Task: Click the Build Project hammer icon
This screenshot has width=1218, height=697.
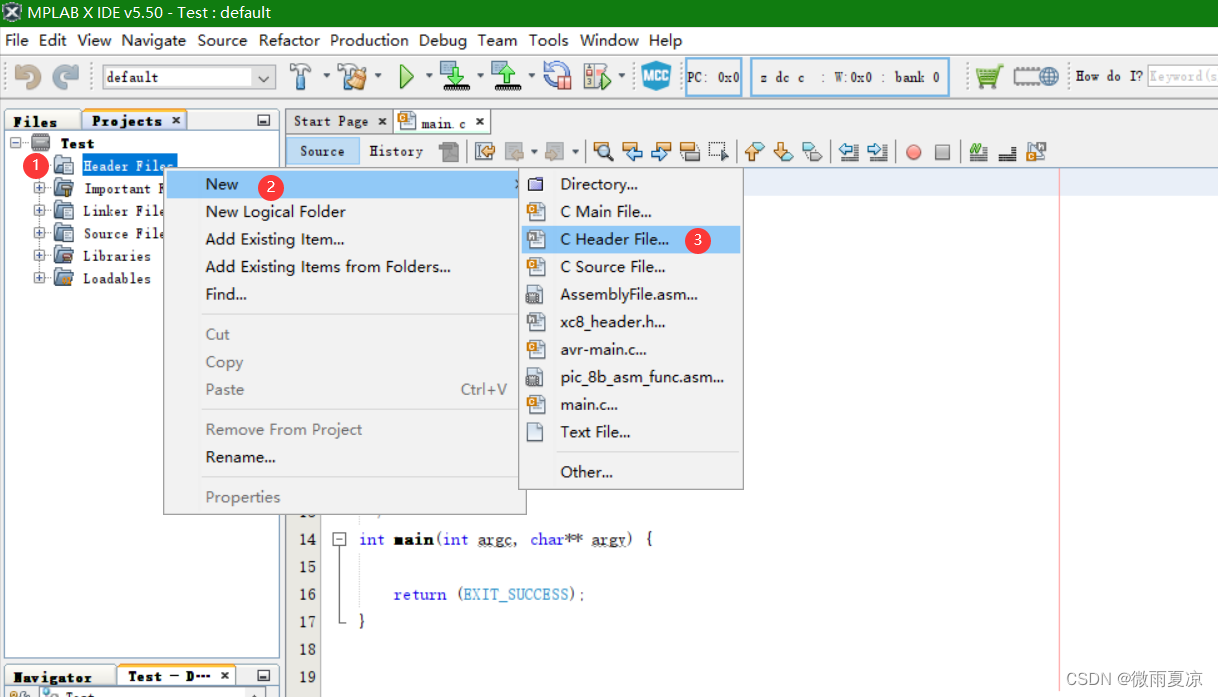Action: coord(300,76)
